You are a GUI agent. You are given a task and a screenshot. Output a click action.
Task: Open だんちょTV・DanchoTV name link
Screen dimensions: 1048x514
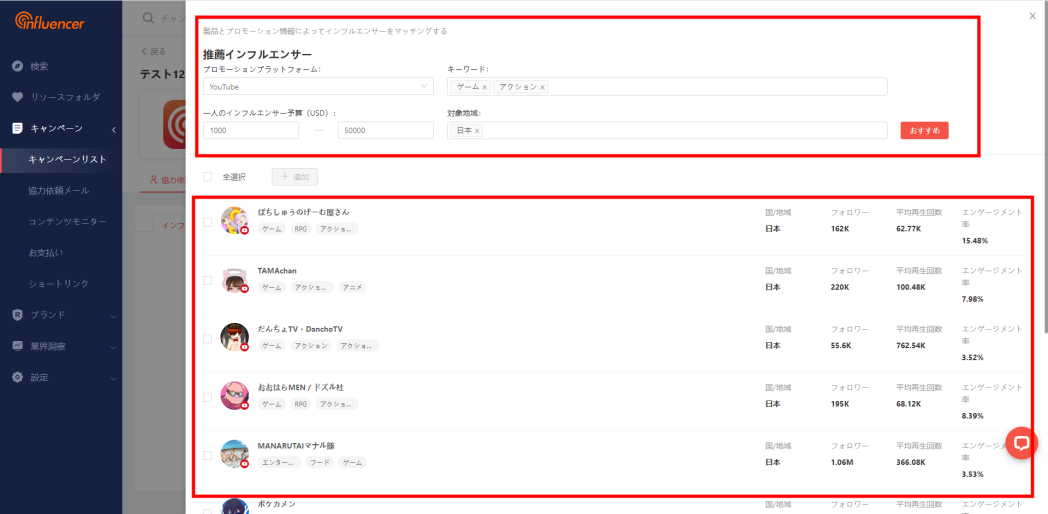[300, 329]
